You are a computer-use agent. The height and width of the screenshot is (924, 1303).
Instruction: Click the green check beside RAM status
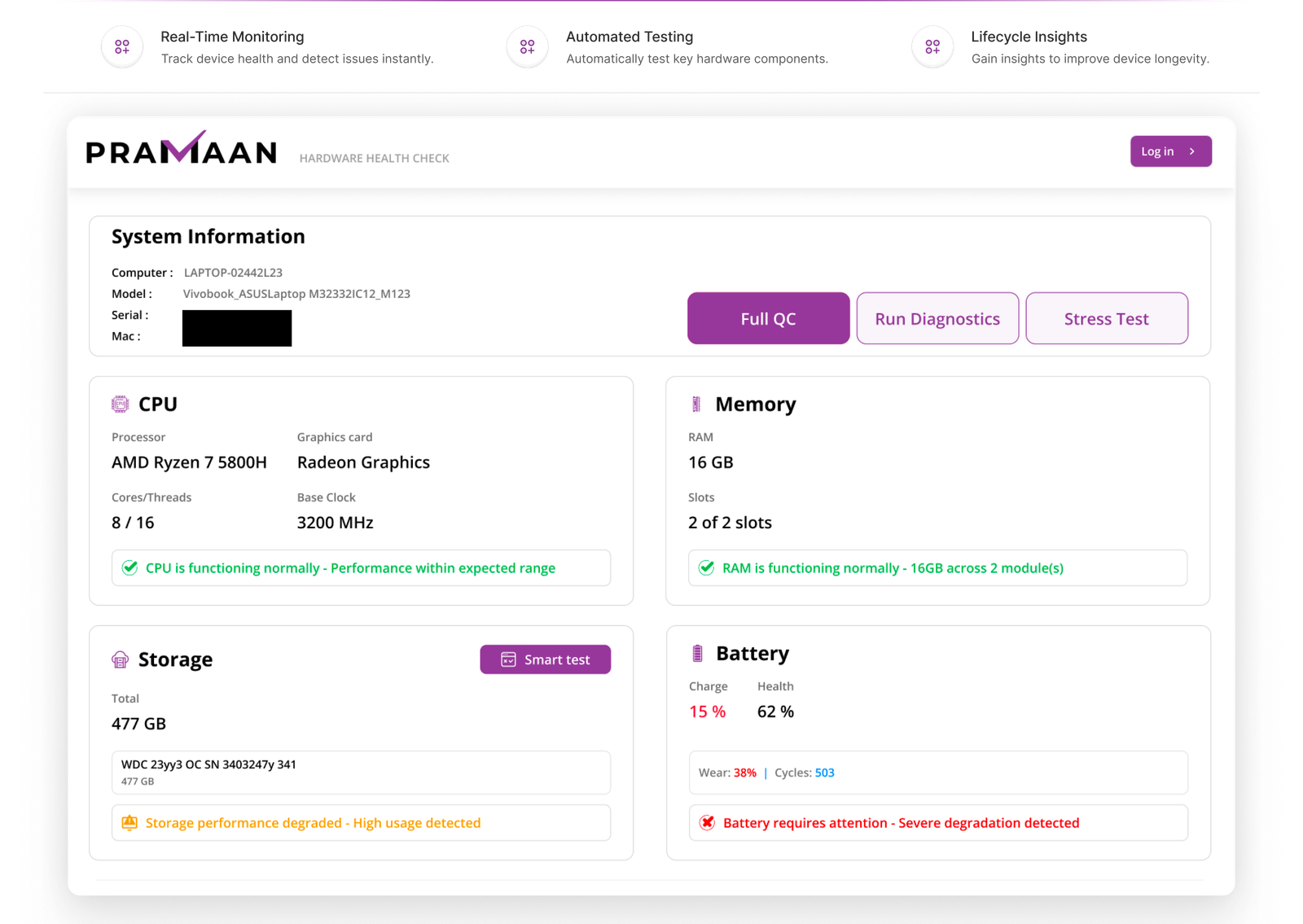pos(706,567)
